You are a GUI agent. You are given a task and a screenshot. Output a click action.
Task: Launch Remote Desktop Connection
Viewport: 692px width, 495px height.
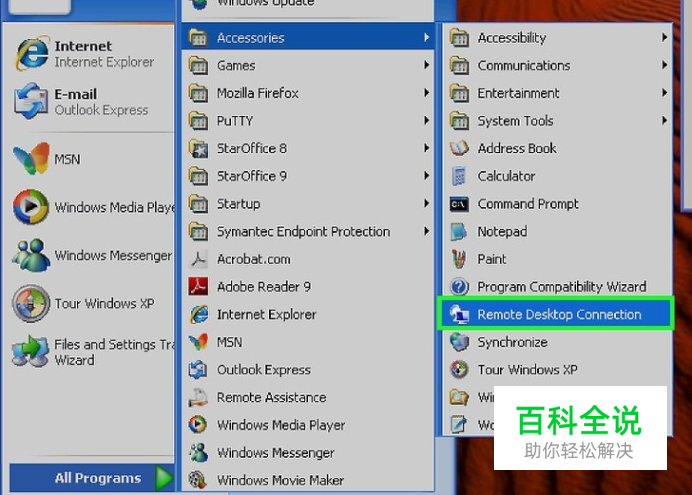point(557,314)
